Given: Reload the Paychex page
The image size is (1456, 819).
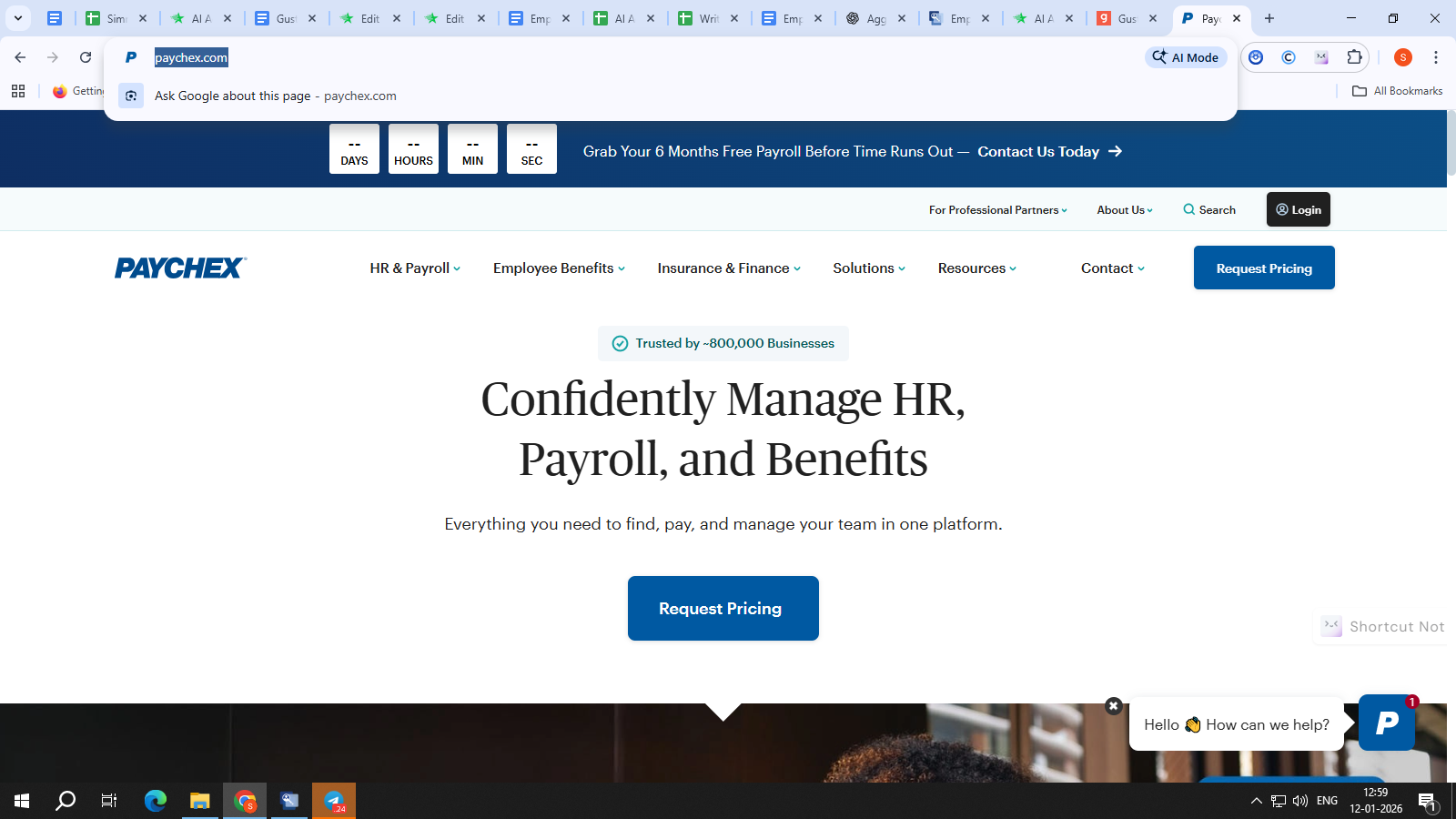Looking at the screenshot, I should (x=86, y=57).
